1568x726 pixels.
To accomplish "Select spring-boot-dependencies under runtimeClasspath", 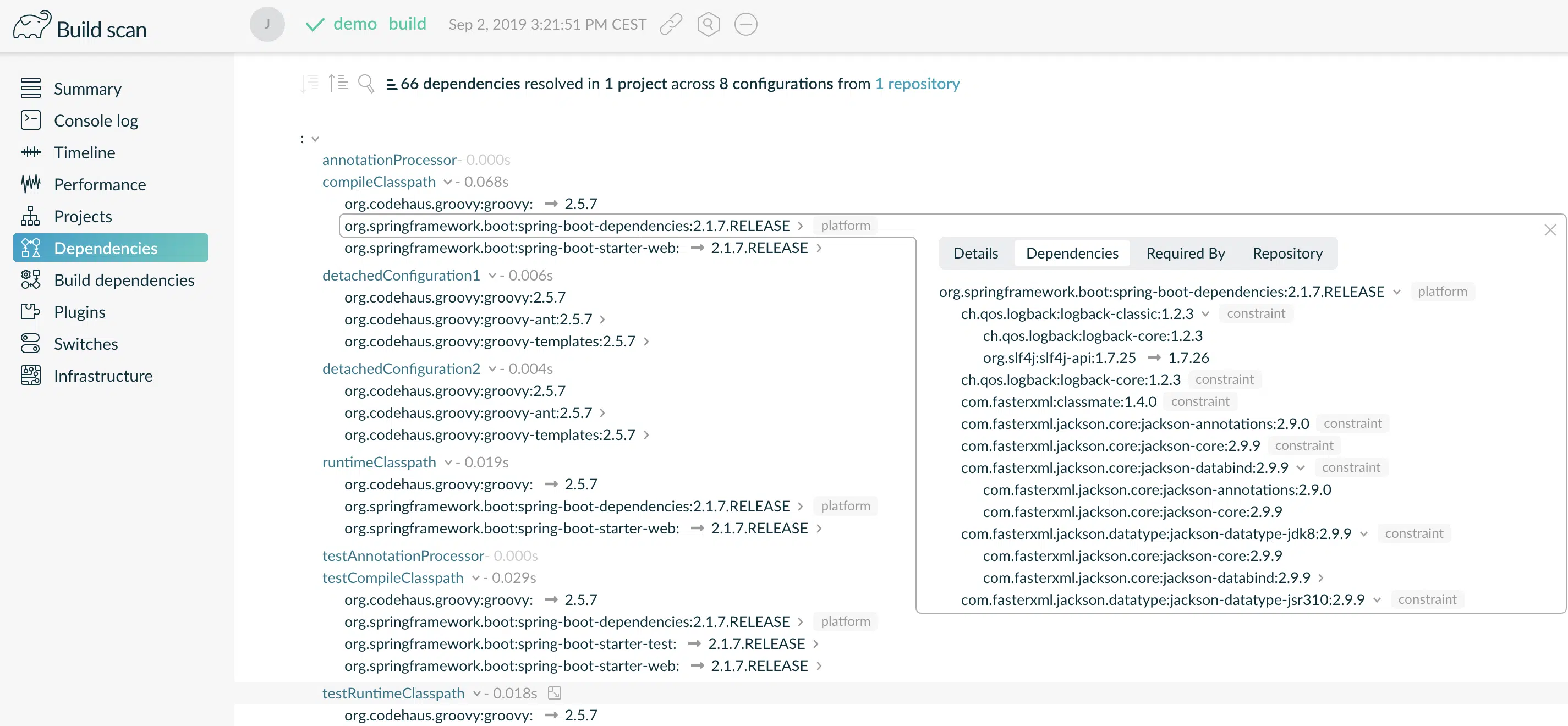I will click(x=567, y=505).
